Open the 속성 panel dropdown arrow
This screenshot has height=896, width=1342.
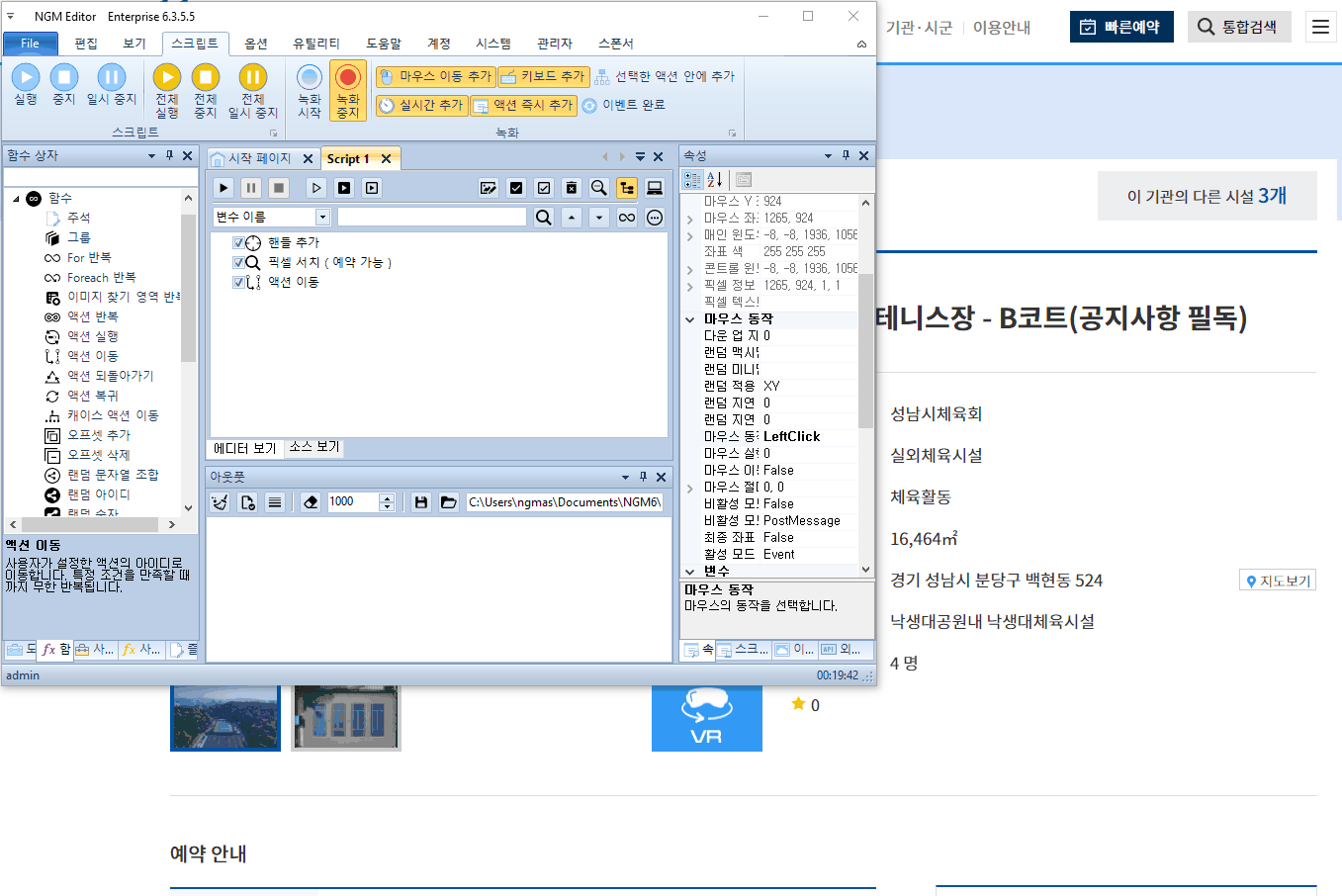(828, 156)
